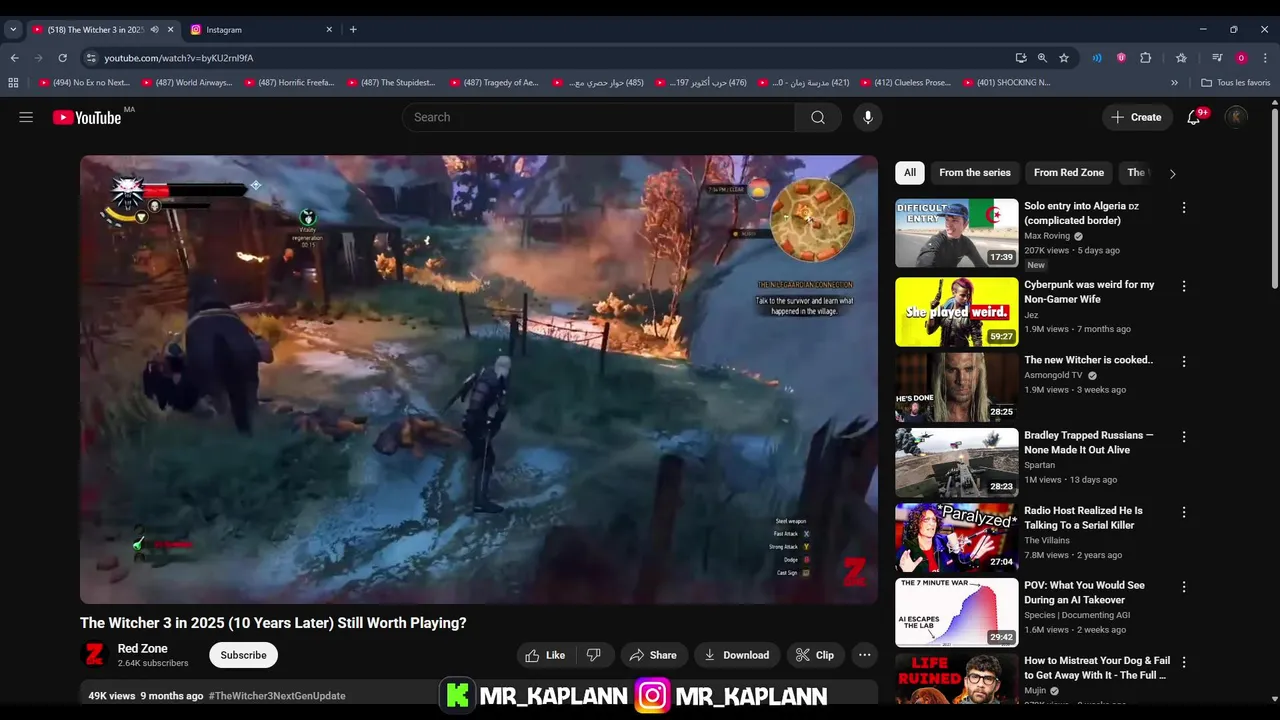The width and height of the screenshot is (1280, 720).
Task: Open options menu for Radio Host video
Action: 1184,512
